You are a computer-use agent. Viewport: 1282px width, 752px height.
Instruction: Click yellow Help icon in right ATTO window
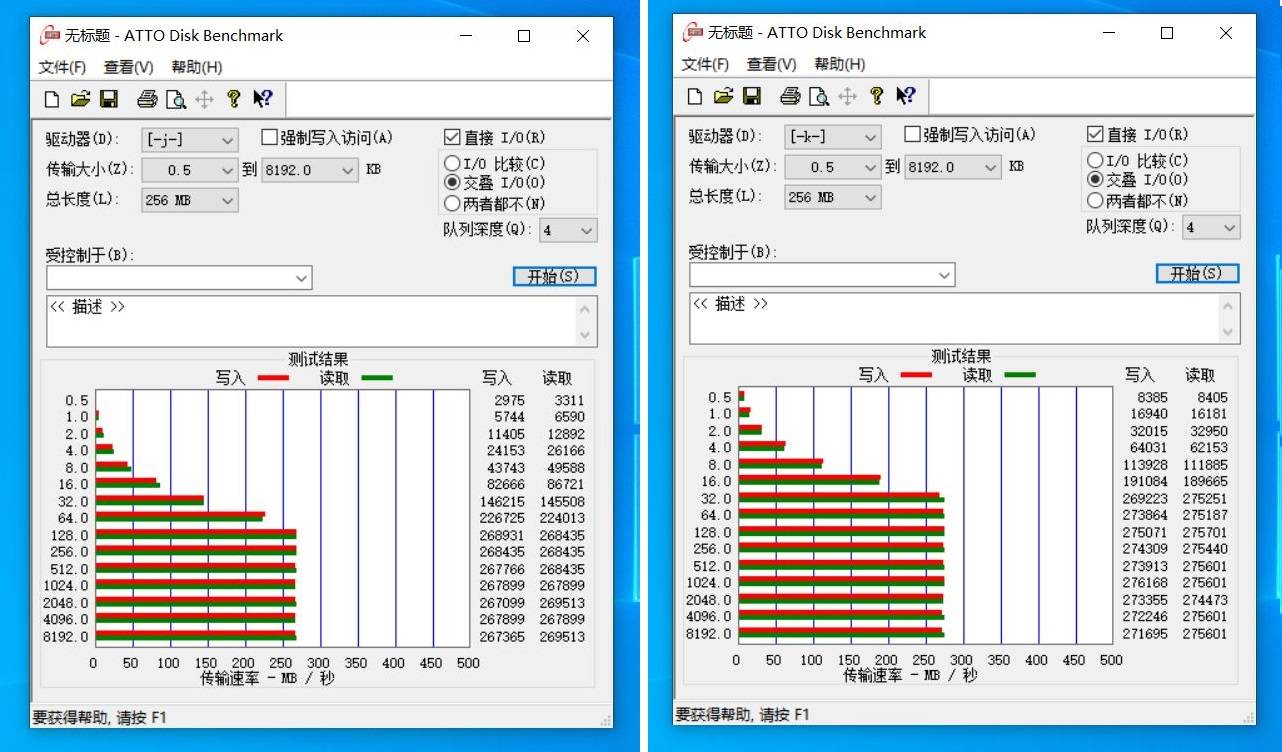click(x=877, y=95)
